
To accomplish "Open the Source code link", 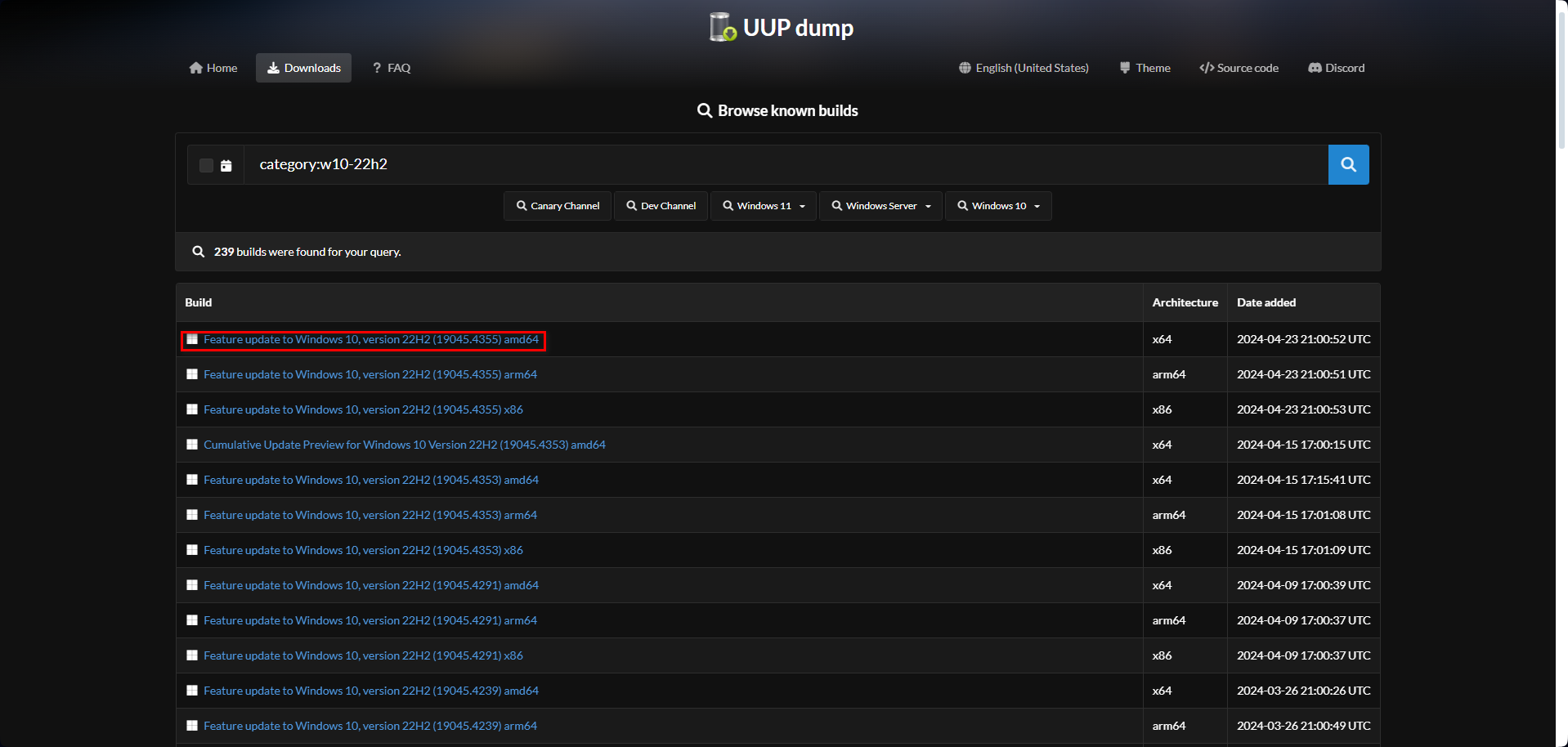I will [1239, 68].
